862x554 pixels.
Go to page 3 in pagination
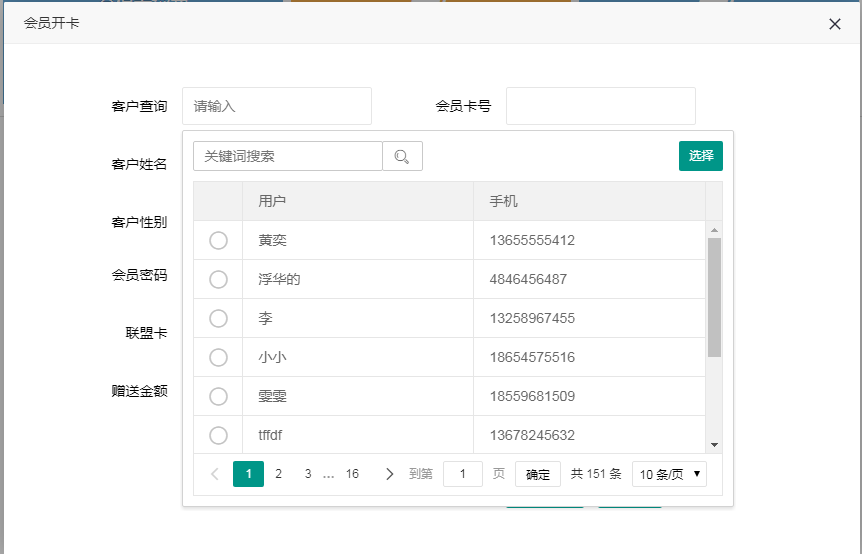pyautogui.click(x=308, y=474)
